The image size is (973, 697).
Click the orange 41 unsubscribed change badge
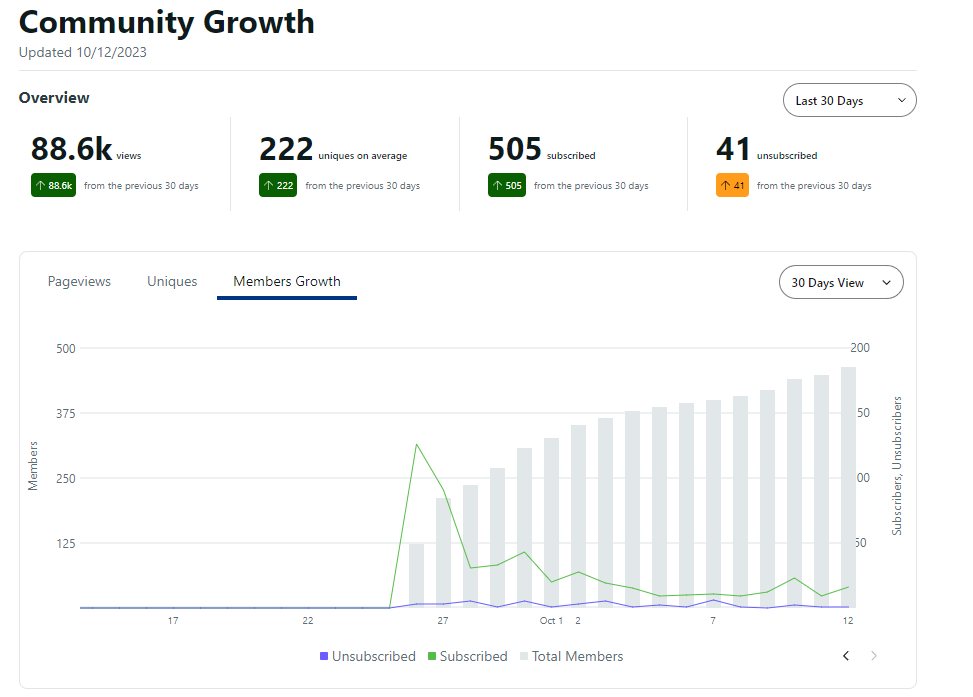coord(732,185)
